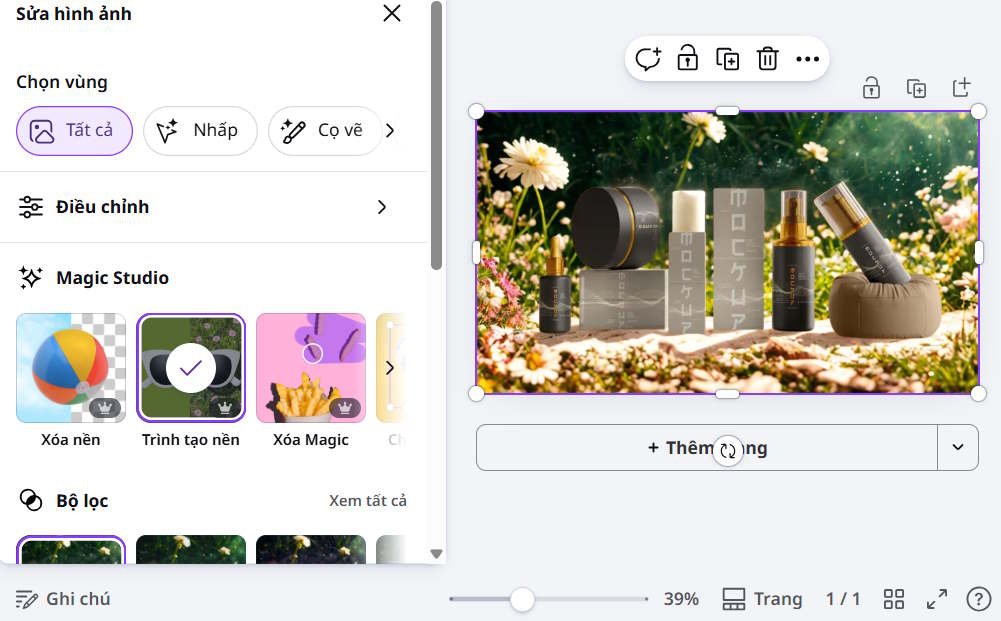Duplicate the selected image
1001x621 pixels.
tap(728, 59)
